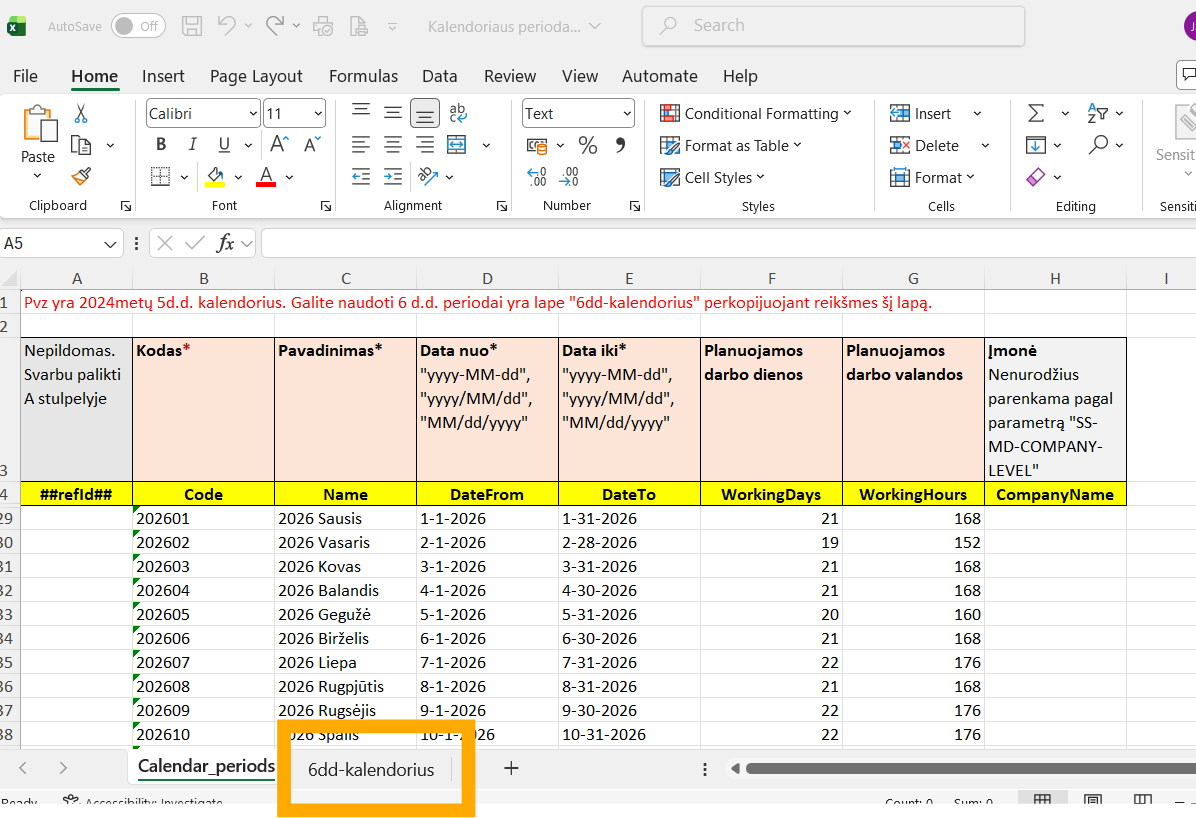Click the Wrap Text icon
The width and height of the screenshot is (1196, 818).
[x=458, y=113]
